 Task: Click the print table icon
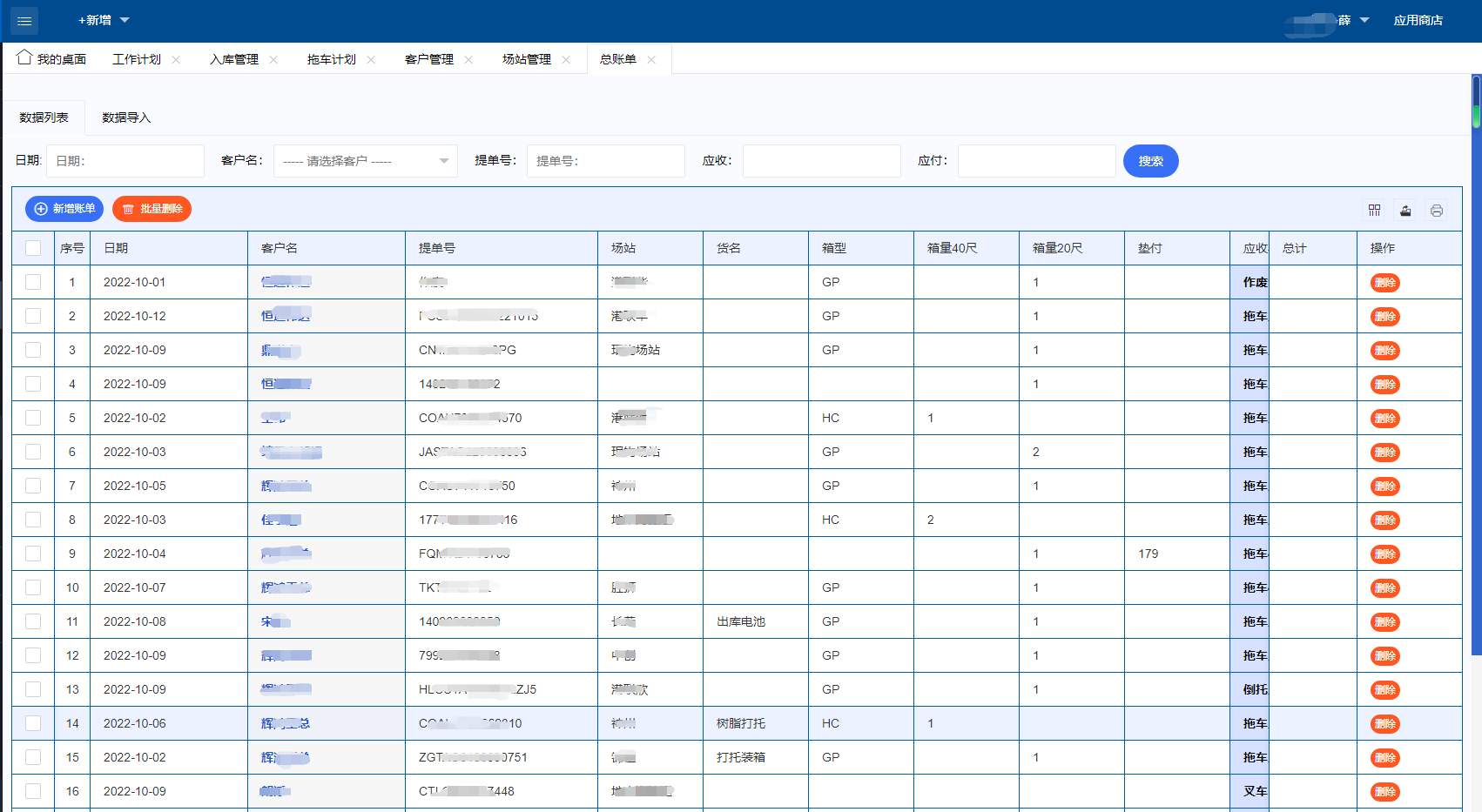click(1437, 211)
